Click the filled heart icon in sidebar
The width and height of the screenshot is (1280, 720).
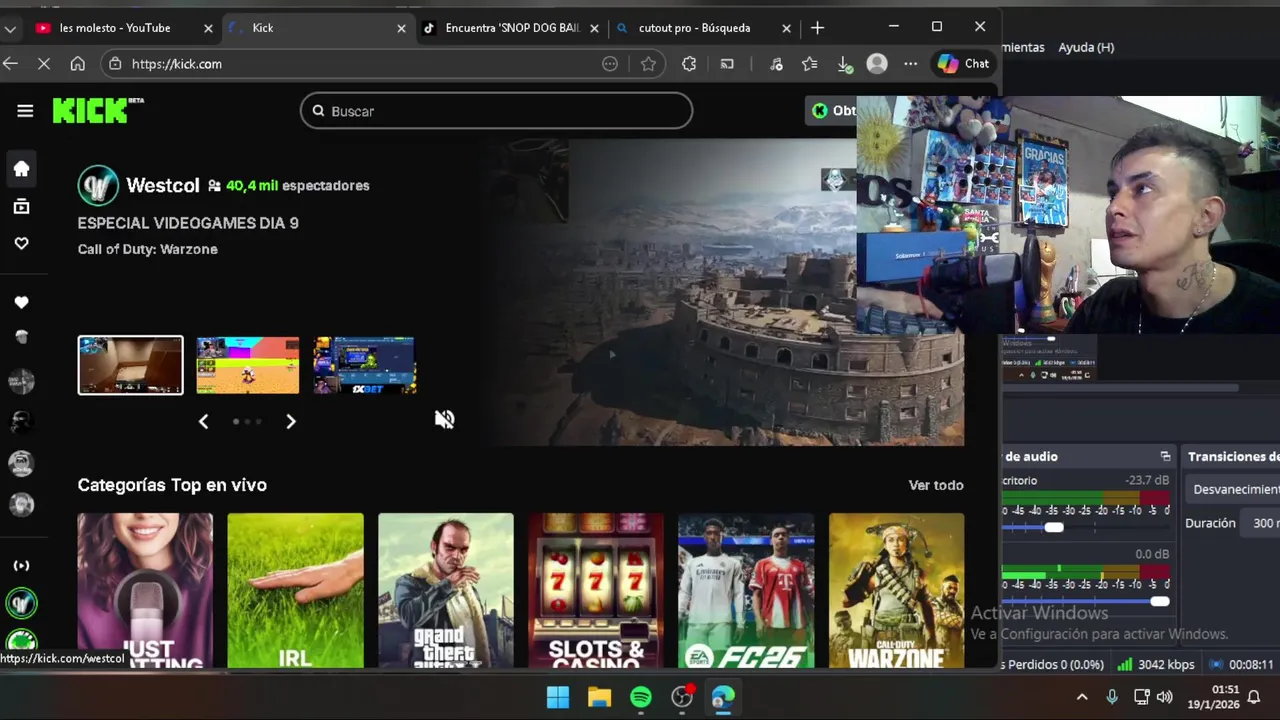21,302
